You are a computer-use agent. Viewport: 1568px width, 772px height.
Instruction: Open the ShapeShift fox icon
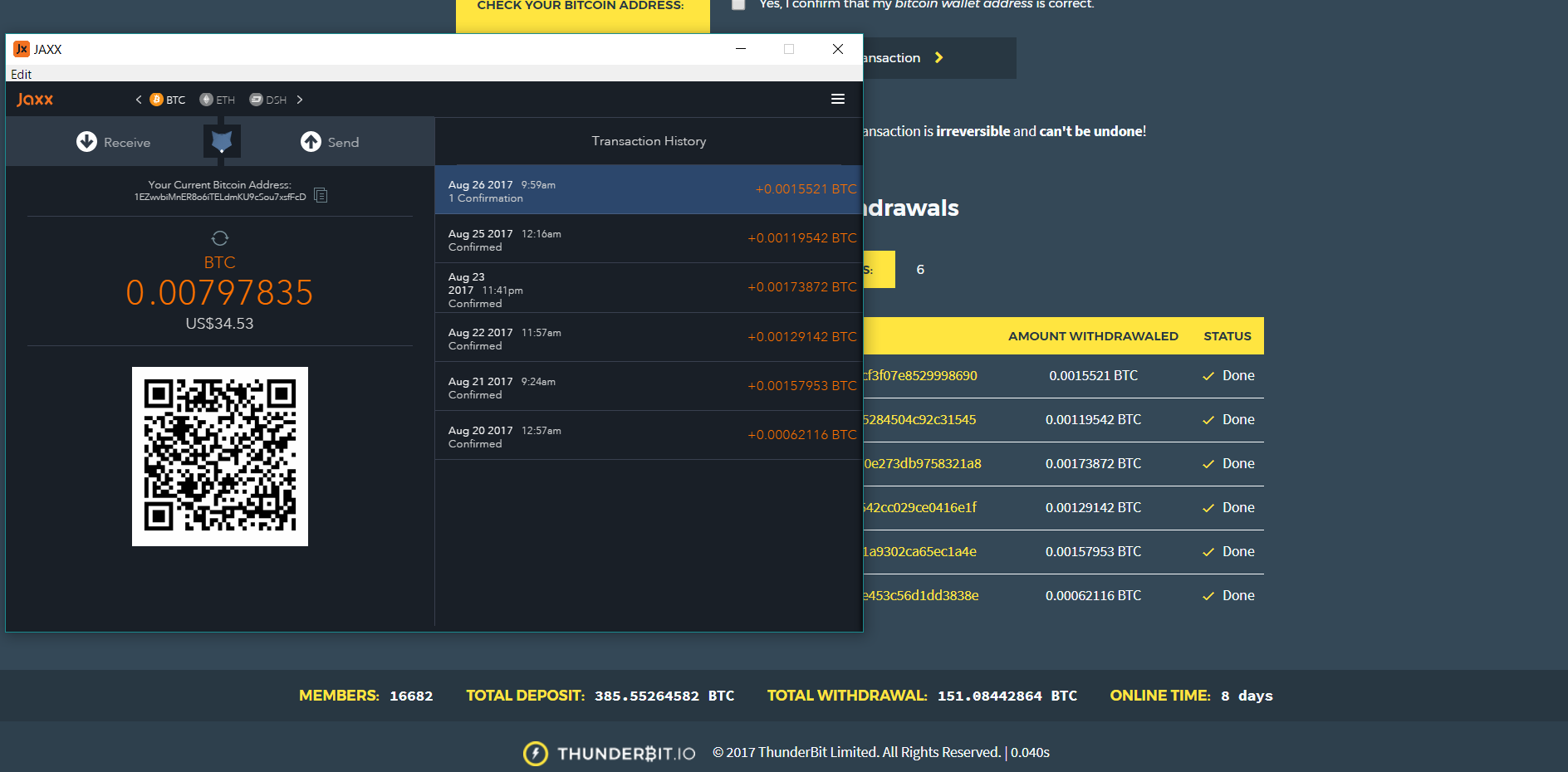[x=222, y=142]
